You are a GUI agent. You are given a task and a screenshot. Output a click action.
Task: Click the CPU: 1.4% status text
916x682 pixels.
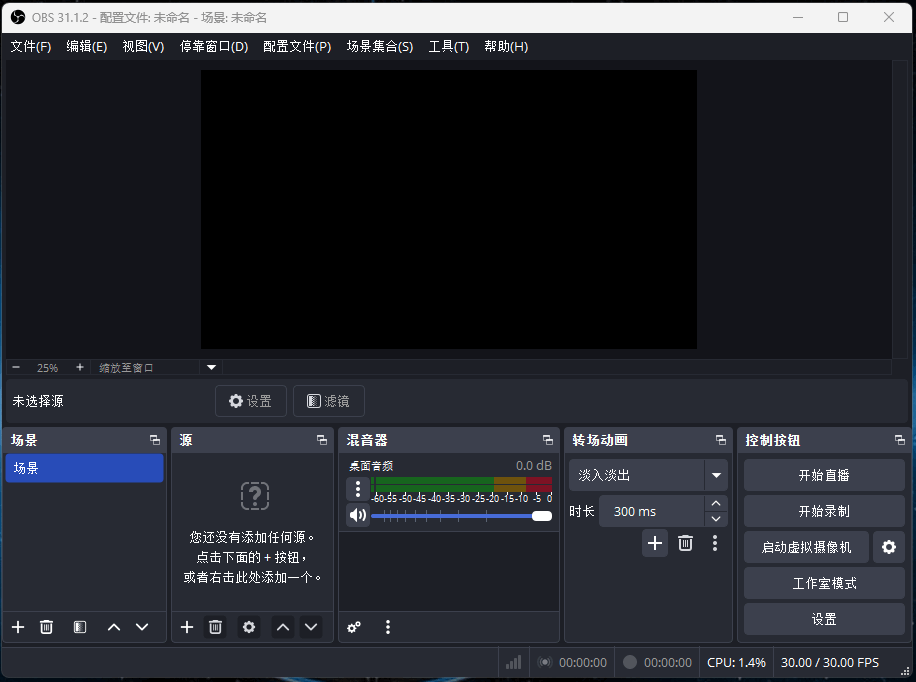coord(736,663)
